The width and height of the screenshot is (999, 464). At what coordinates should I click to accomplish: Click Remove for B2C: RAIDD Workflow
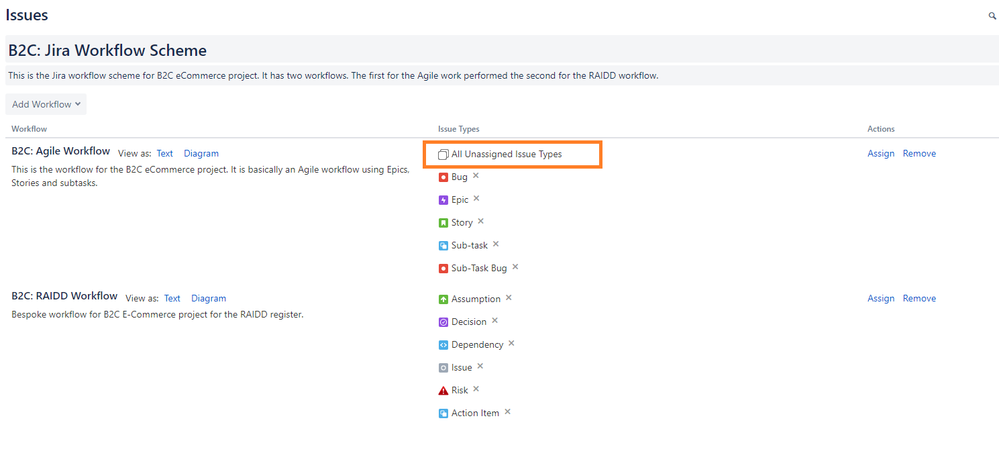(x=919, y=298)
